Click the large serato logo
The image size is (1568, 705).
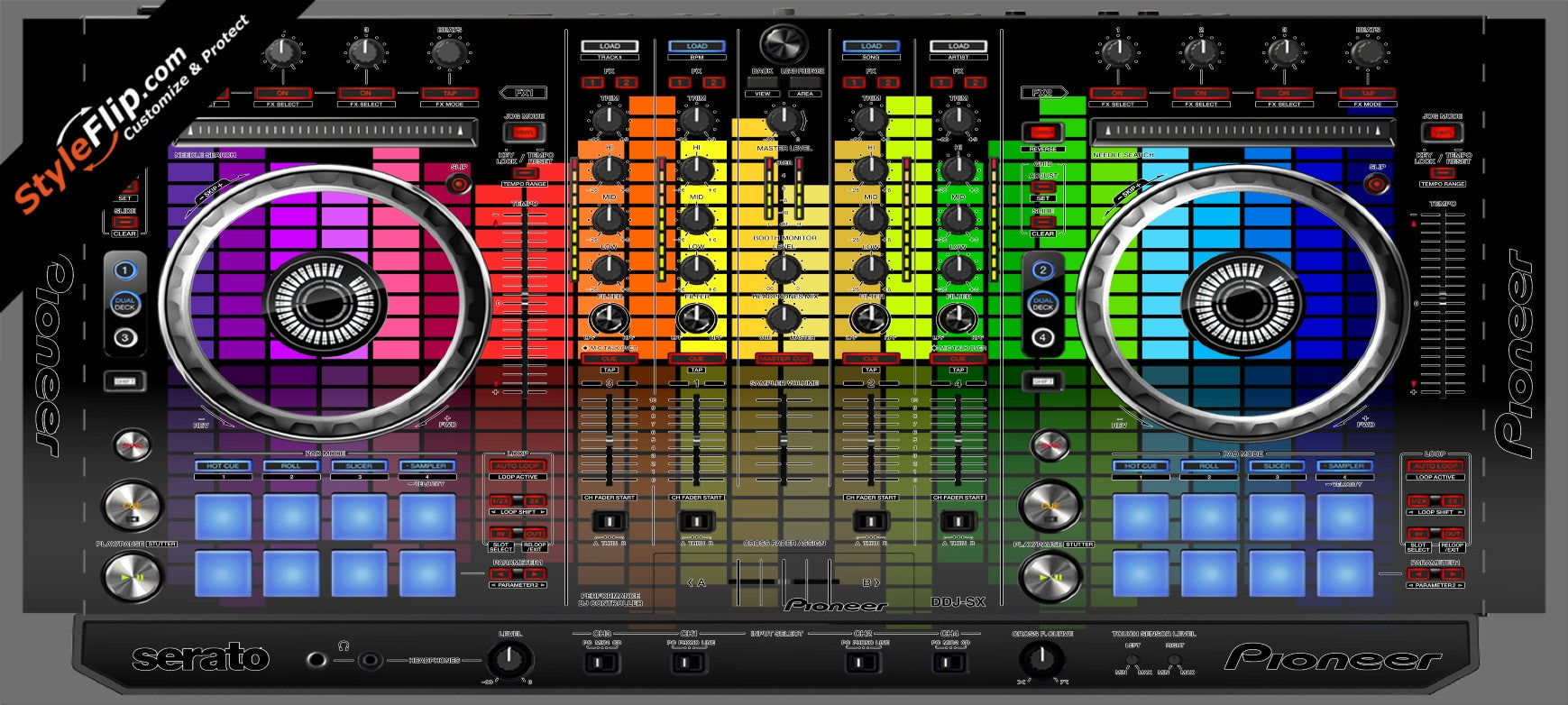tap(201, 656)
